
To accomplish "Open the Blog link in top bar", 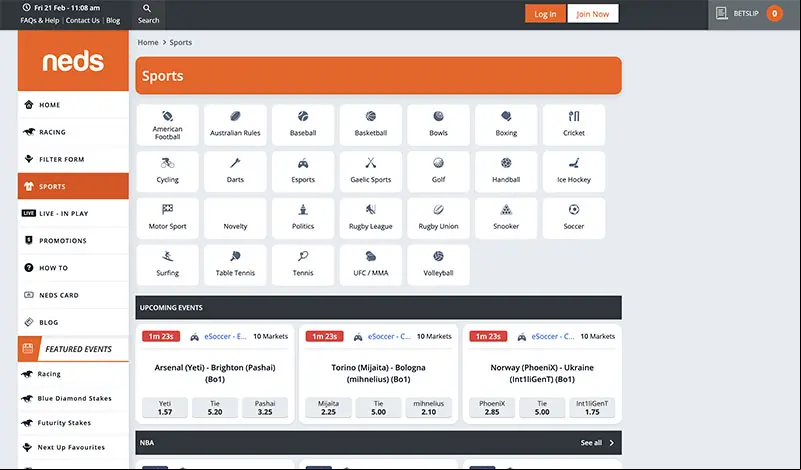I will [x=113, y=20].
